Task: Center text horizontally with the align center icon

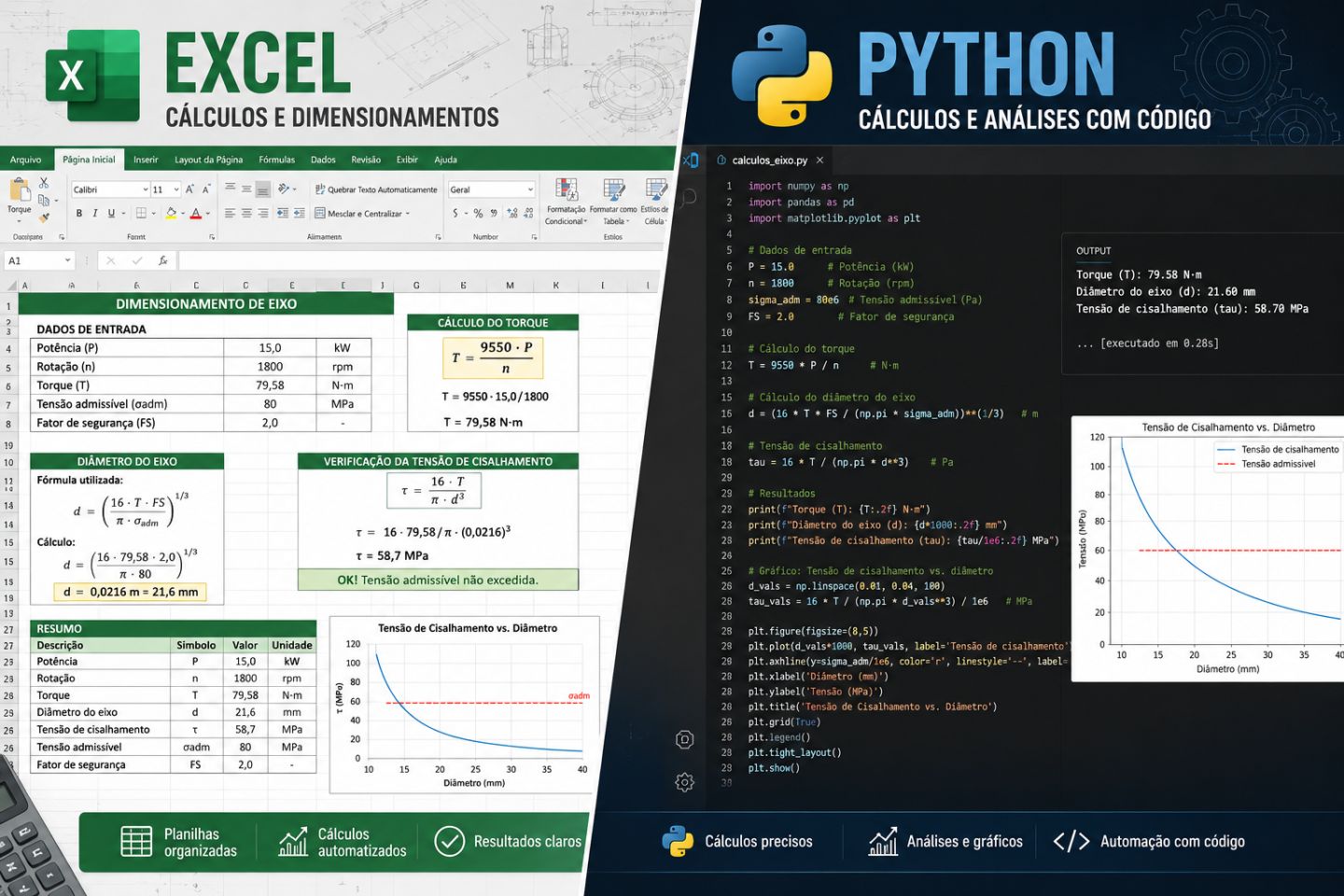Action: [x=246, y=213]
